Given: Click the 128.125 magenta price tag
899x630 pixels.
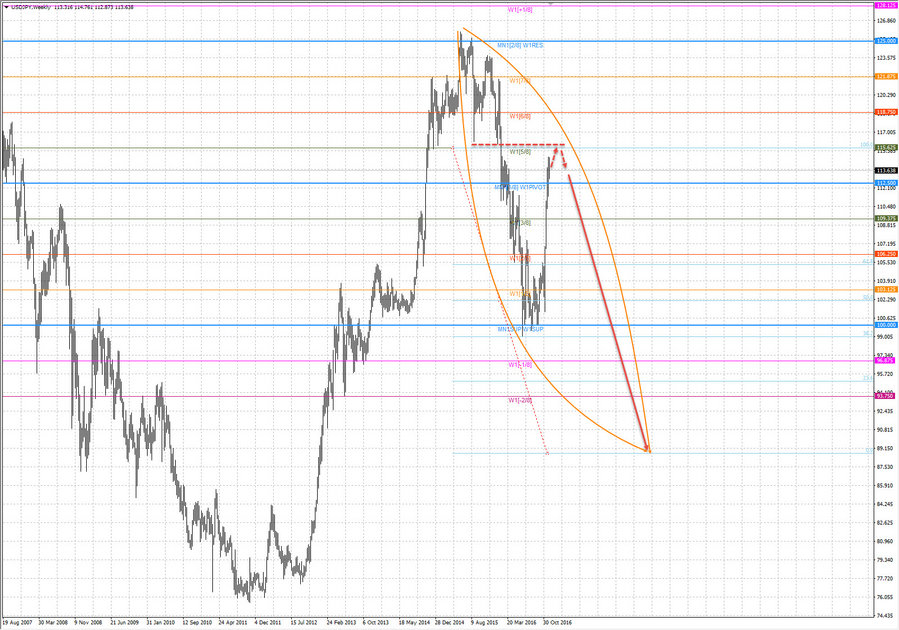Looking at the screenshot, I should point(885,5).
